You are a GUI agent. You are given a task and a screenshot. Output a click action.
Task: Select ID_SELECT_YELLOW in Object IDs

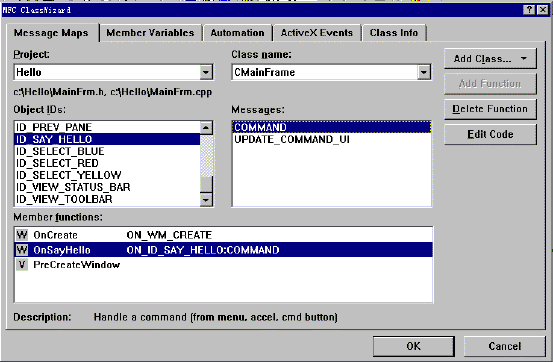point(107,175)
